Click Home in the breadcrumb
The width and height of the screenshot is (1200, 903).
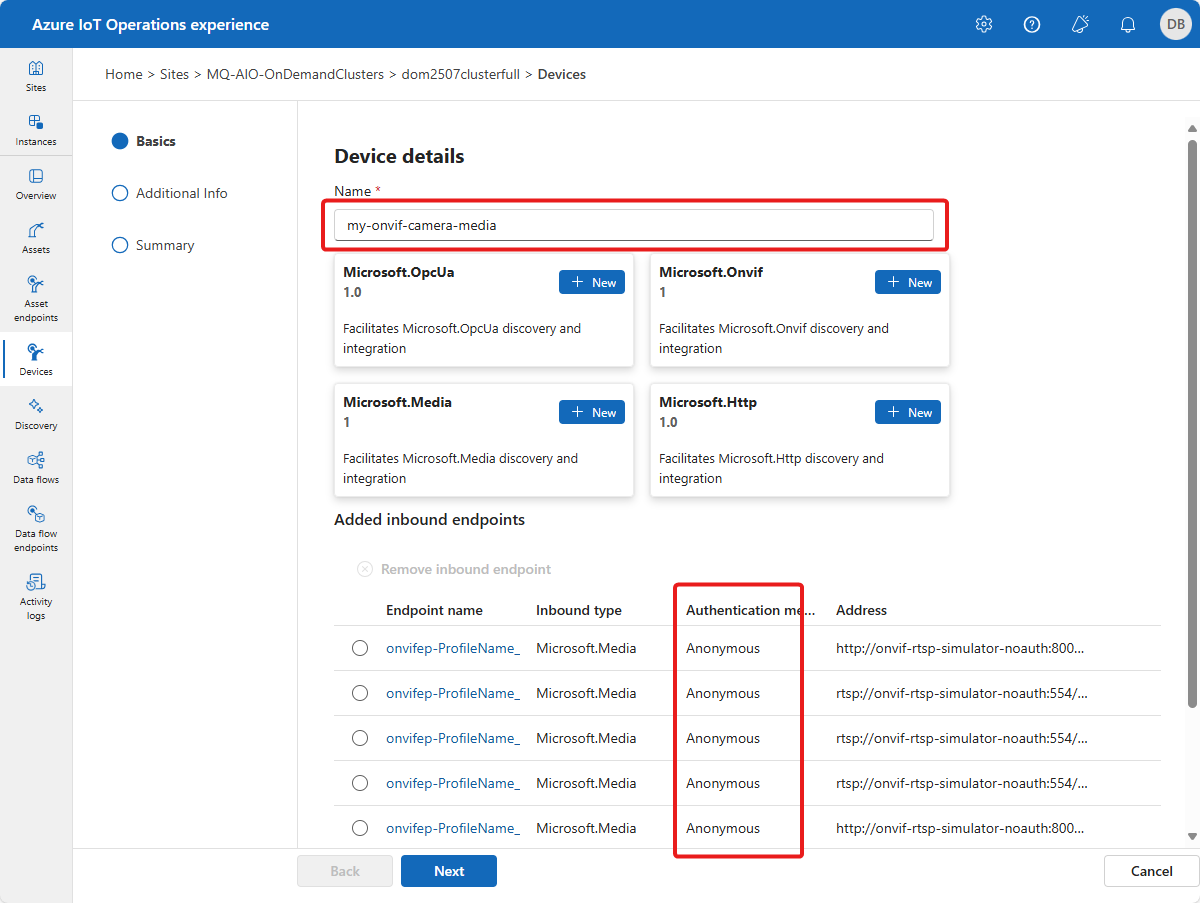(124, 74)
